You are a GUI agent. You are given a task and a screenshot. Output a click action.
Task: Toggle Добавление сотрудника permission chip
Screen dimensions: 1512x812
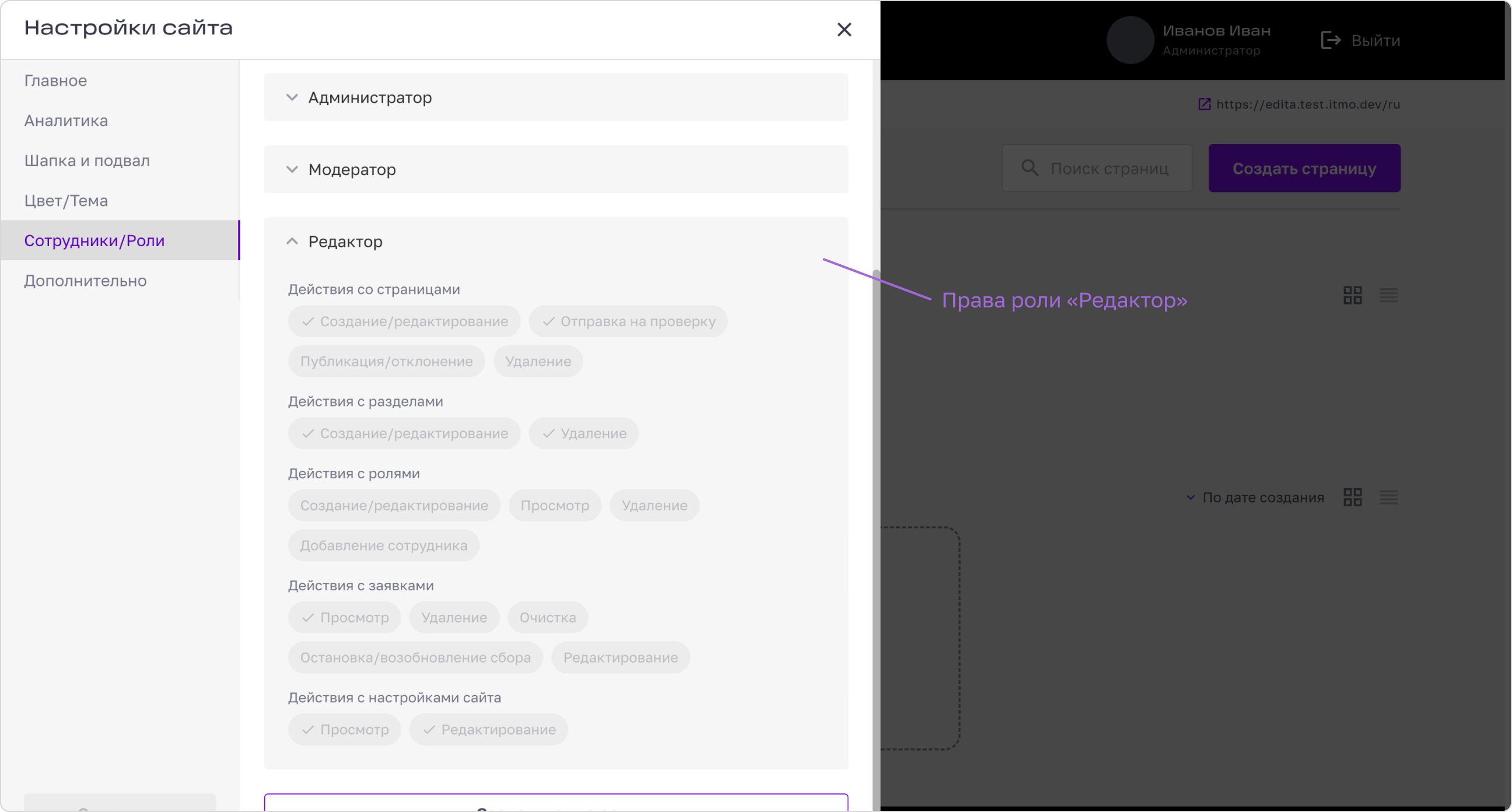coord(383,545)
